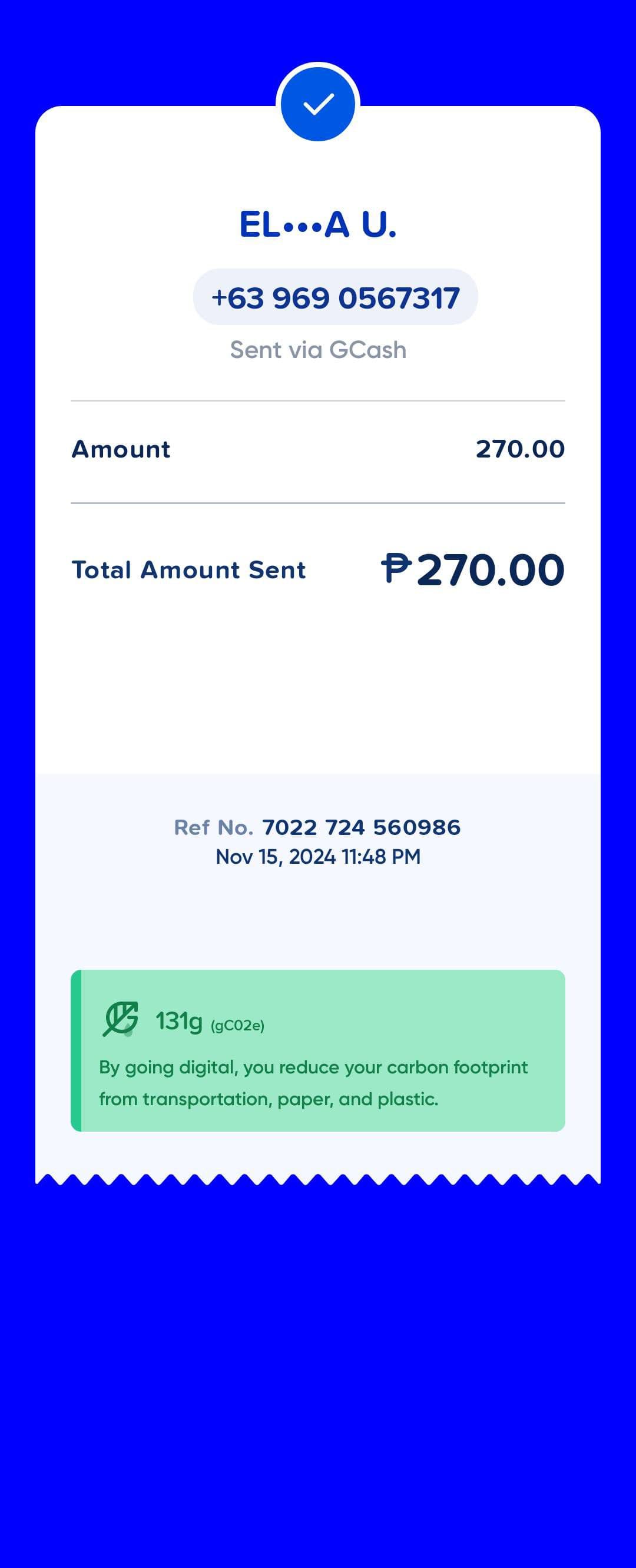Click the Total Amount Sent label
This screenshot has height=1568, width=636.
[x=188, y=571]
